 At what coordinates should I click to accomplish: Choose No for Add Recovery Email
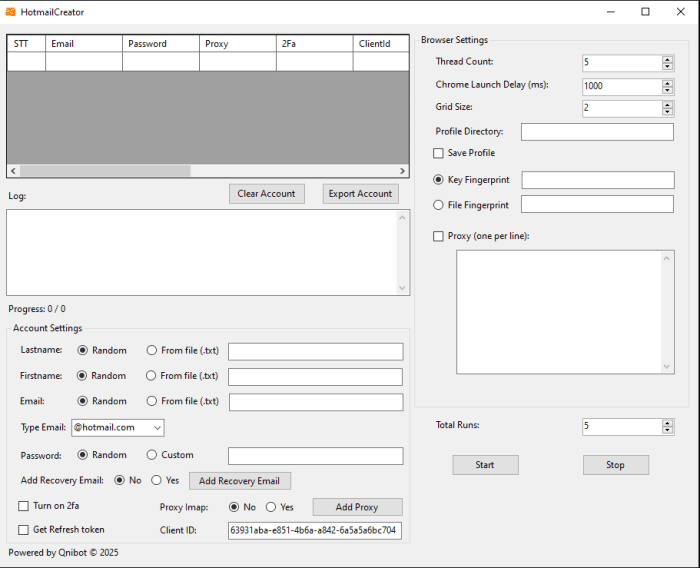pos(120,480)
